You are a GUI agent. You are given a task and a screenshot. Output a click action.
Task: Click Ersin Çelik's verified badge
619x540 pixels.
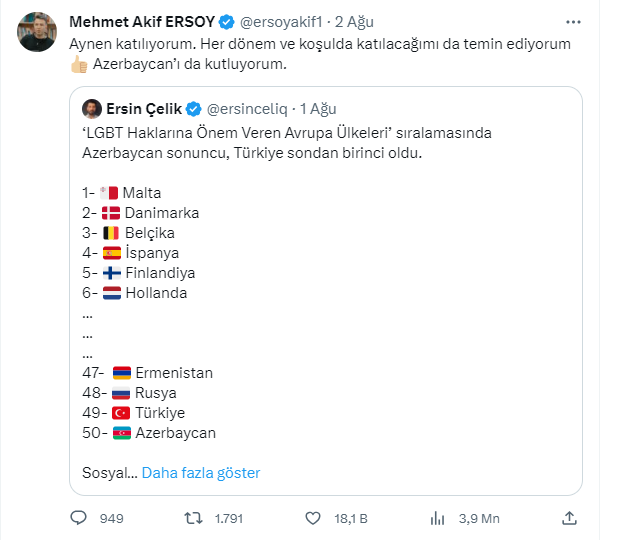pos(195,109)
